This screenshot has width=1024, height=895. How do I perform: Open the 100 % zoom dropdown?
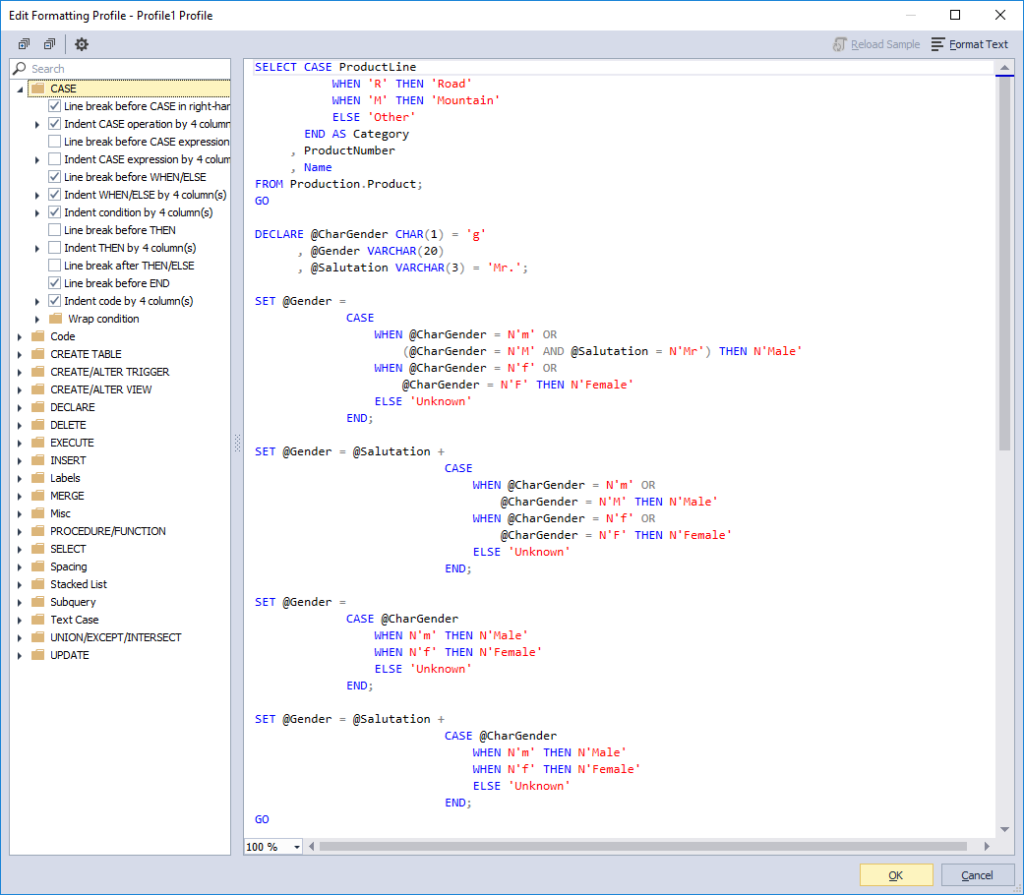pos(296,847)
